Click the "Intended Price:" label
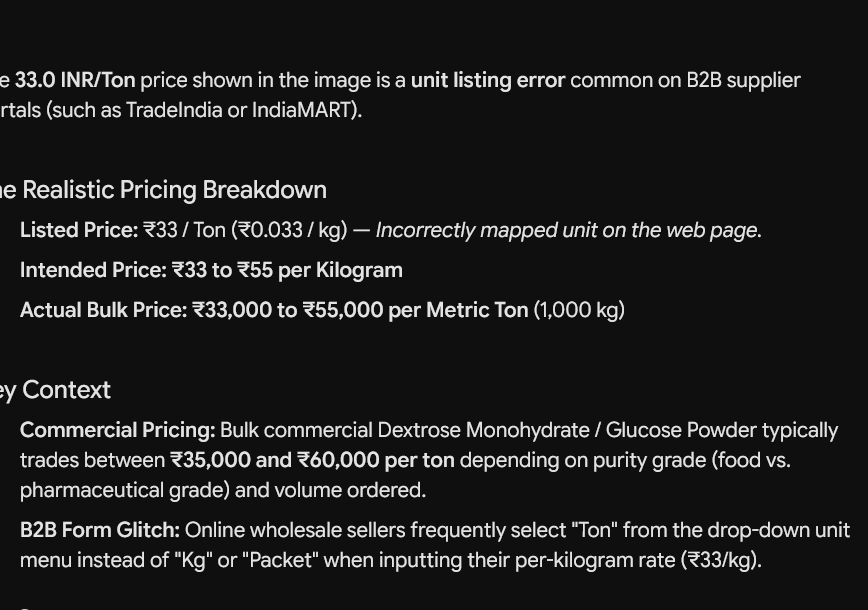Viewport: 868px width, 610px height. tap(93, 271)
